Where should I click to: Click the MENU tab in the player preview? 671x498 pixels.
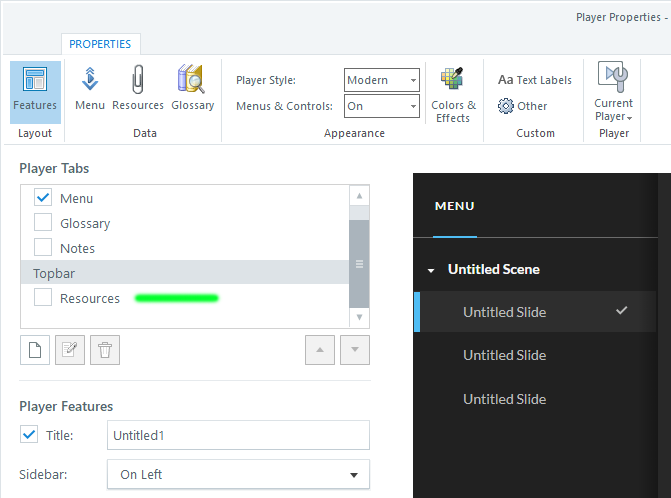click(x=455, y=206)
